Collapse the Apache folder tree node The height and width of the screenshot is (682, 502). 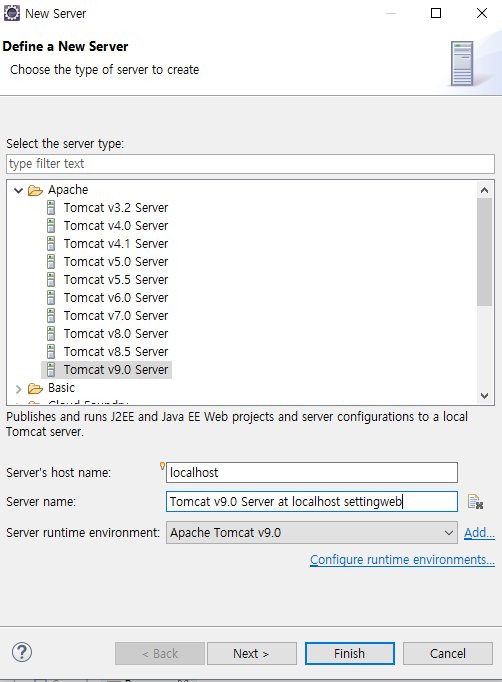pyautogui.click(x=18, y=191)
